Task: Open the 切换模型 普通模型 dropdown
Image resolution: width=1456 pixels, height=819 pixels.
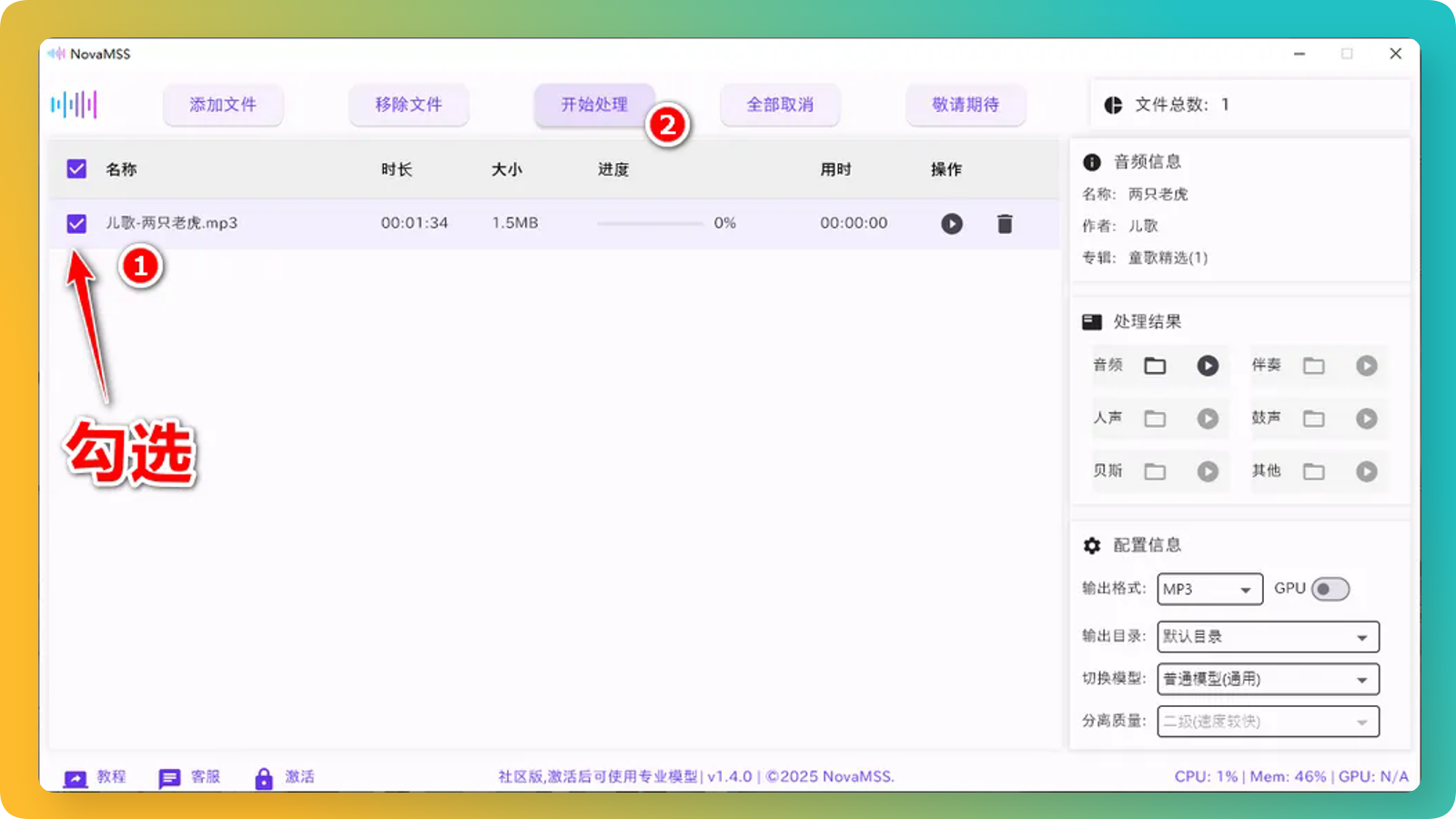Action: (x=1269, y=679)
